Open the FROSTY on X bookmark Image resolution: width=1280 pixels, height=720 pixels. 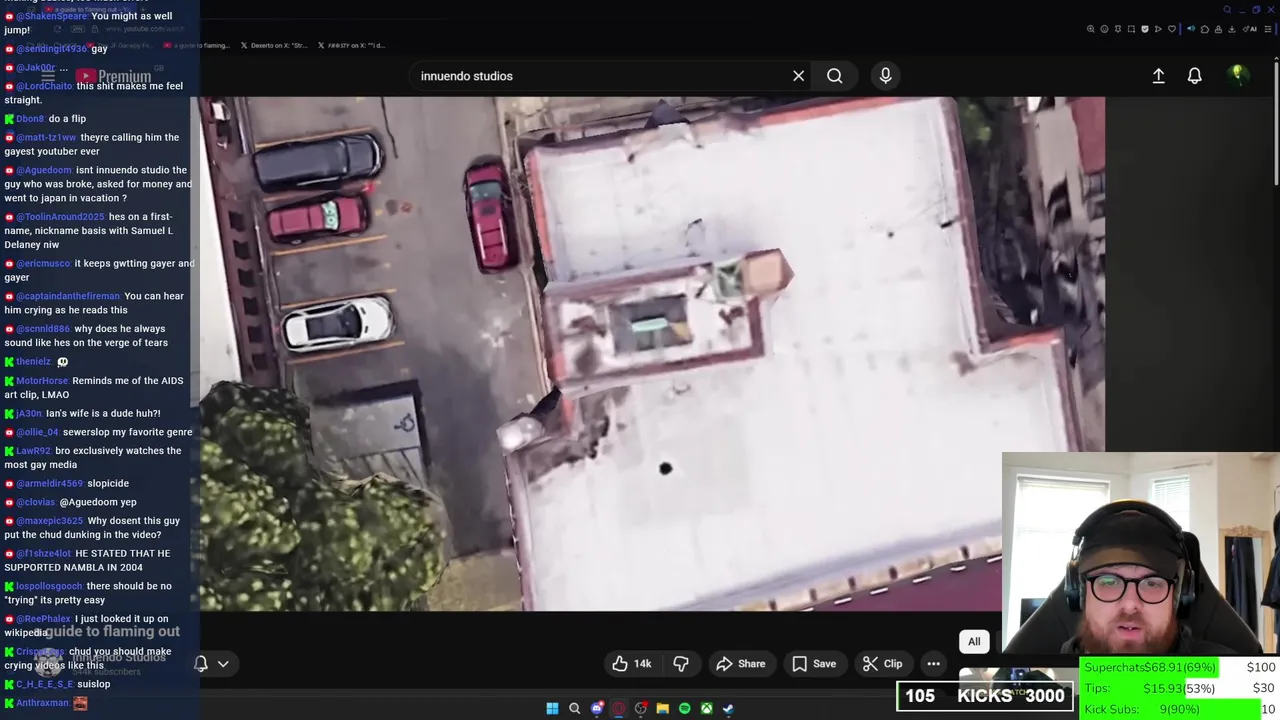click(351, 45)
